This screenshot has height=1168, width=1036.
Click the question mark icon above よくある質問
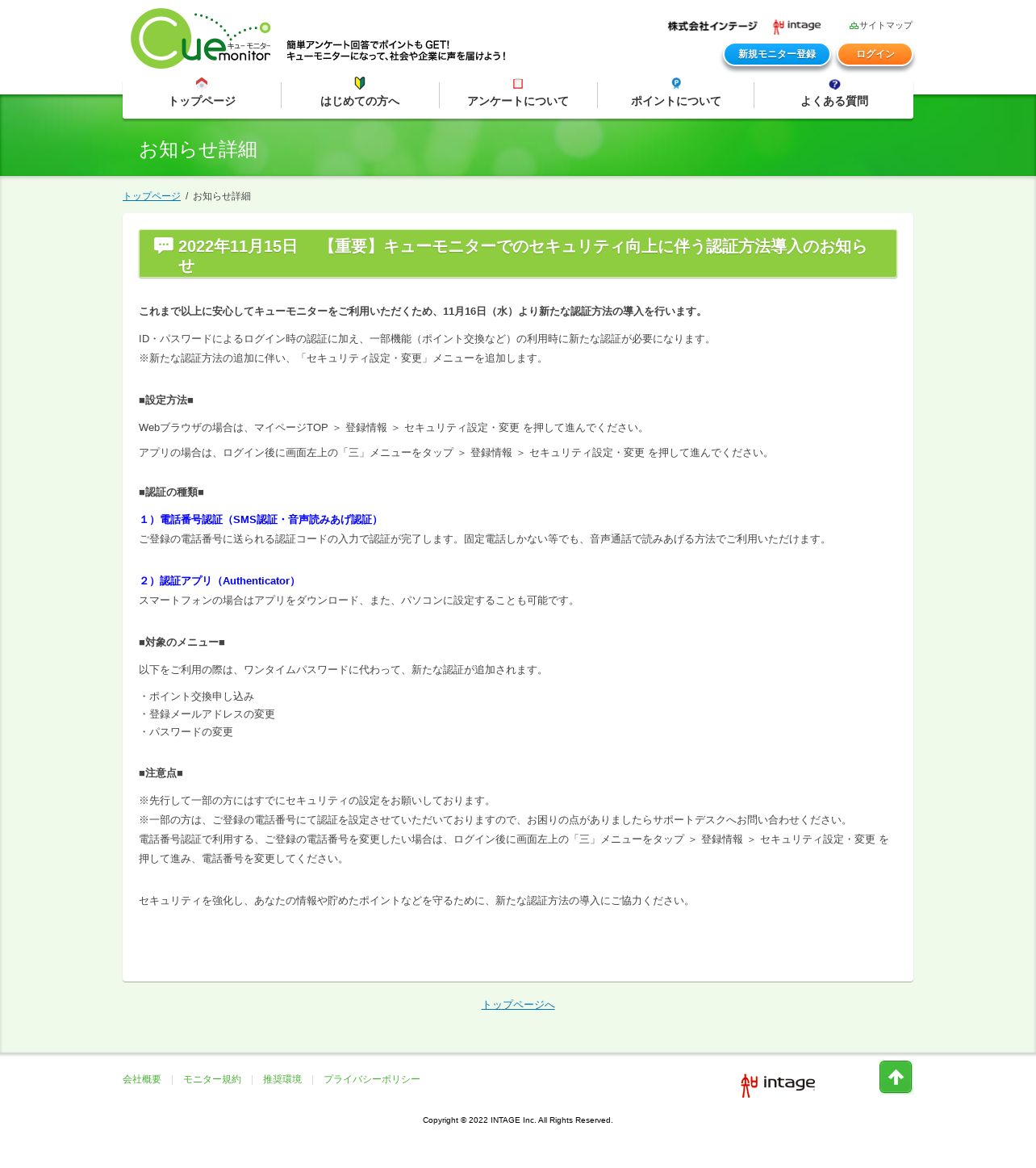(x=834, y=84)
